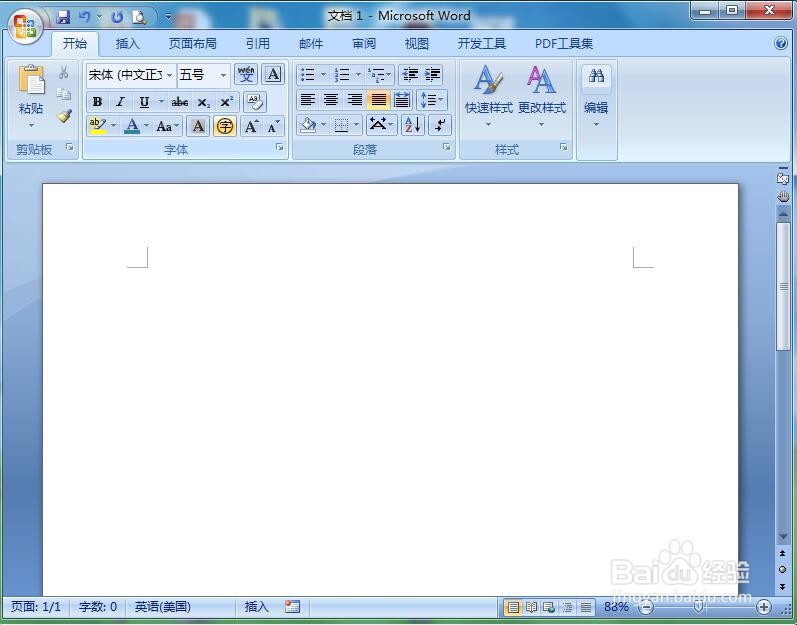The image size is (797, 625).
Task: Open the Office button menu
Action: (25, 25)
